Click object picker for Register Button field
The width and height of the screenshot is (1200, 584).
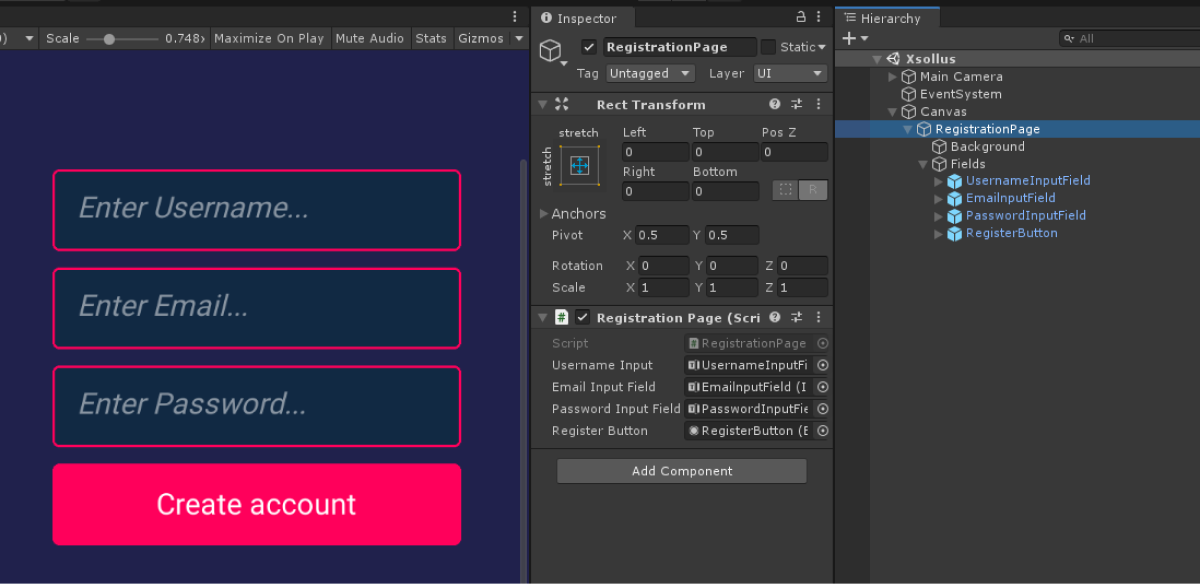823,431
